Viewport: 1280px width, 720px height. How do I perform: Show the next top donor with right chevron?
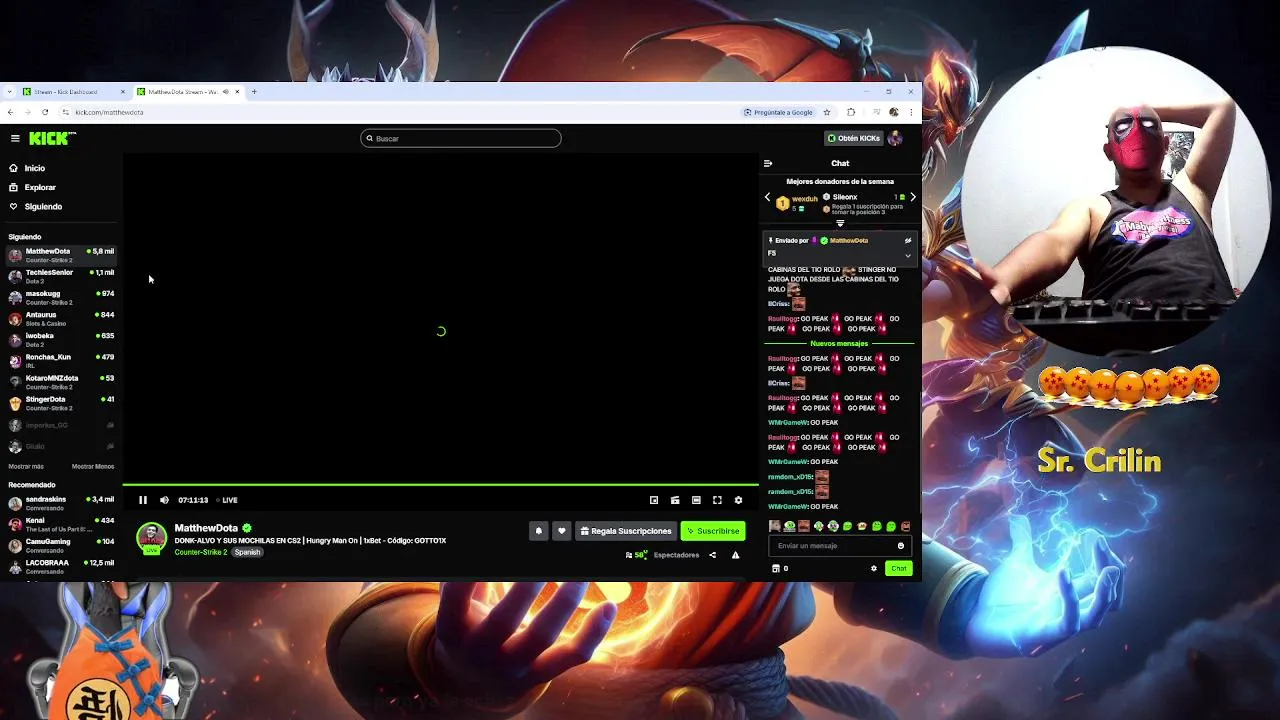(x=912, y=197)
